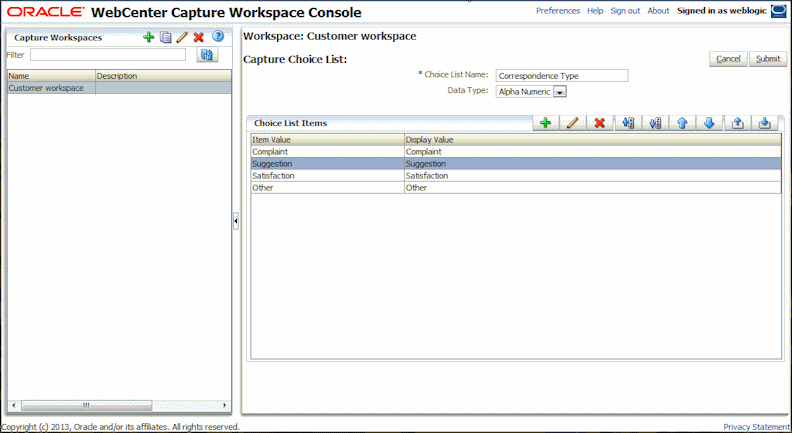Sort choice list items descending
The height and width of the screenshot is (433, 792).
(x=655, y=123)
